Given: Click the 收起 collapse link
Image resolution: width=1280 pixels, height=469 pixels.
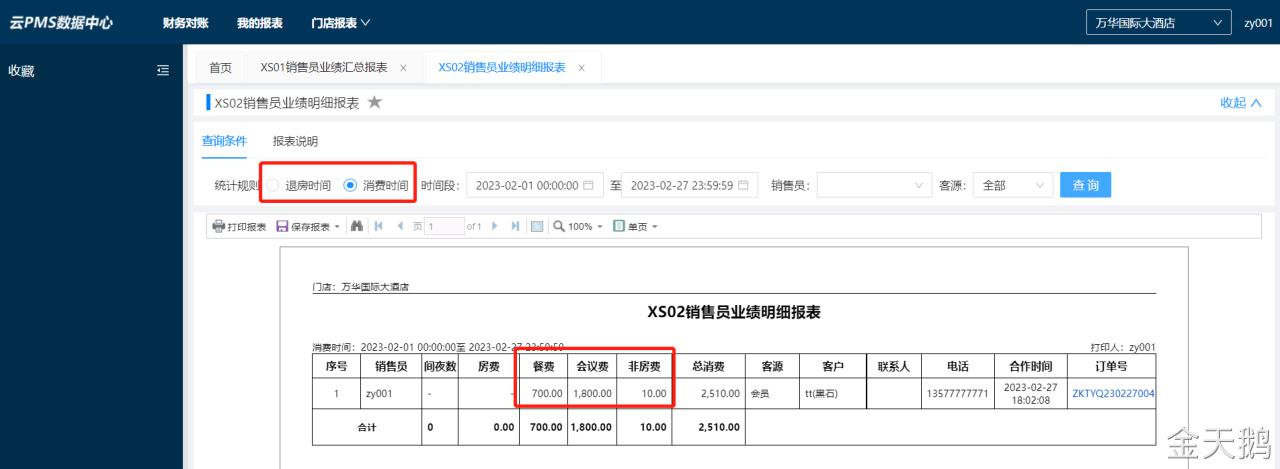Looking at the screenshot, I should click(1241, 102).
